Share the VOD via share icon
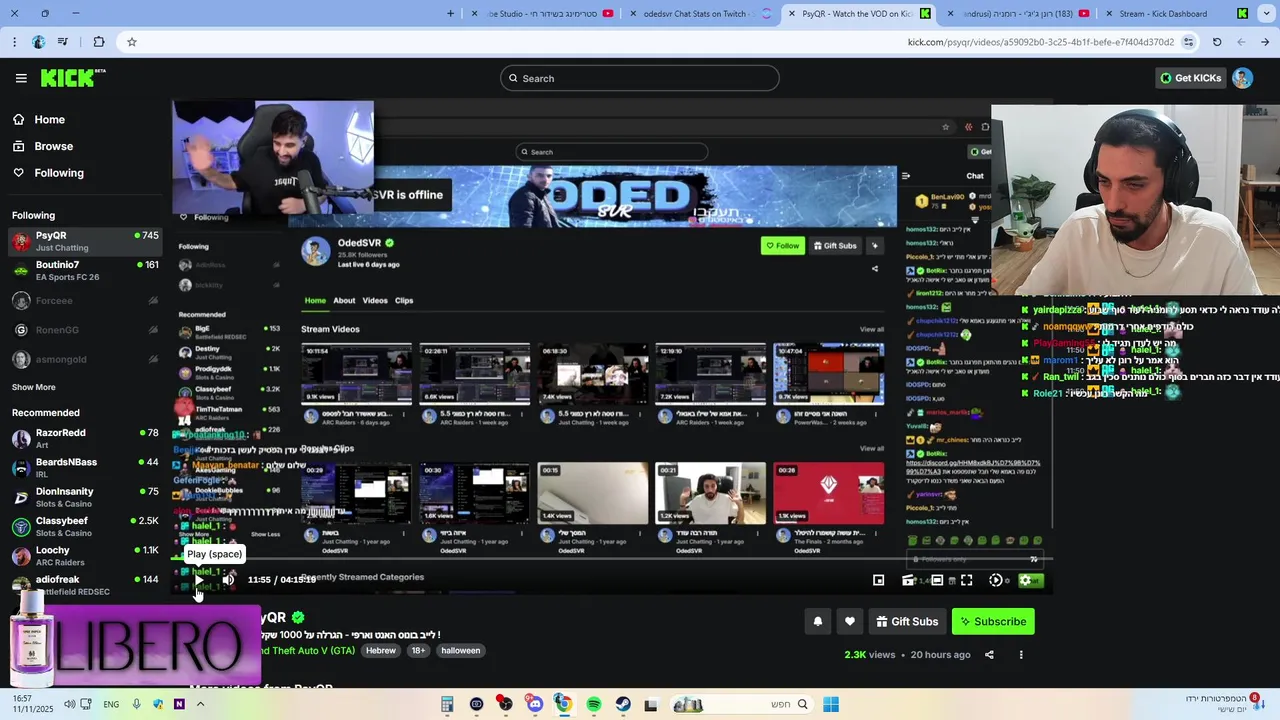1280x720 pixels. (989, 655)
